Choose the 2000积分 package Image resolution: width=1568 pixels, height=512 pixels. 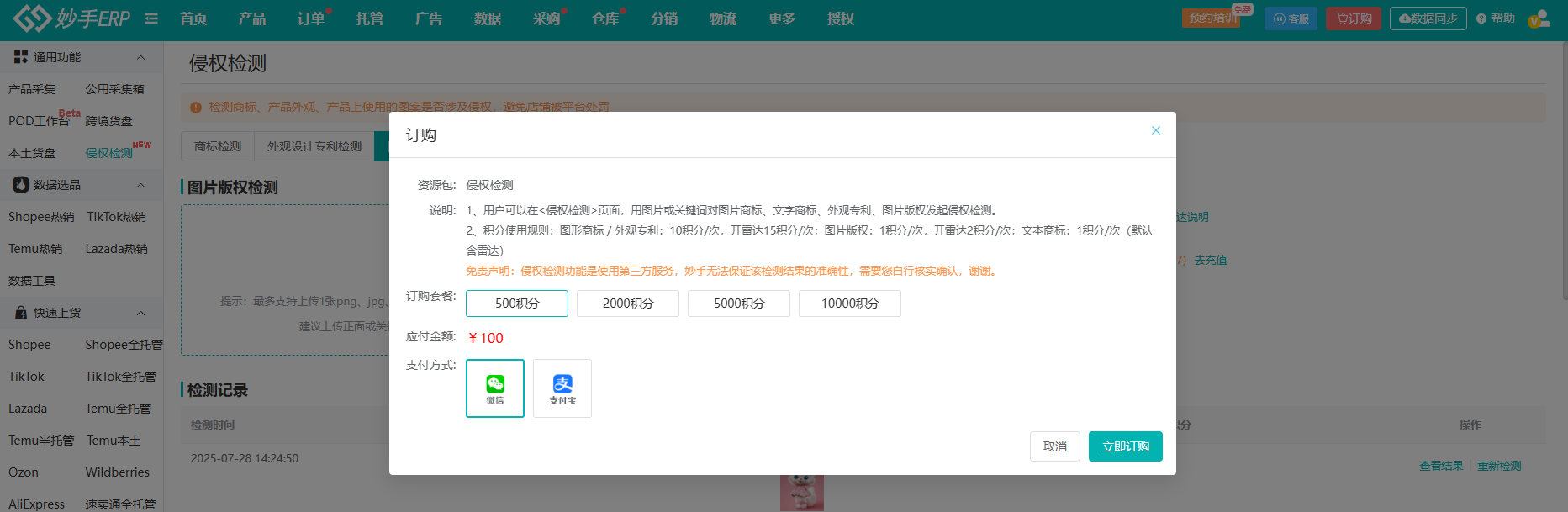[x=628, y=304]
